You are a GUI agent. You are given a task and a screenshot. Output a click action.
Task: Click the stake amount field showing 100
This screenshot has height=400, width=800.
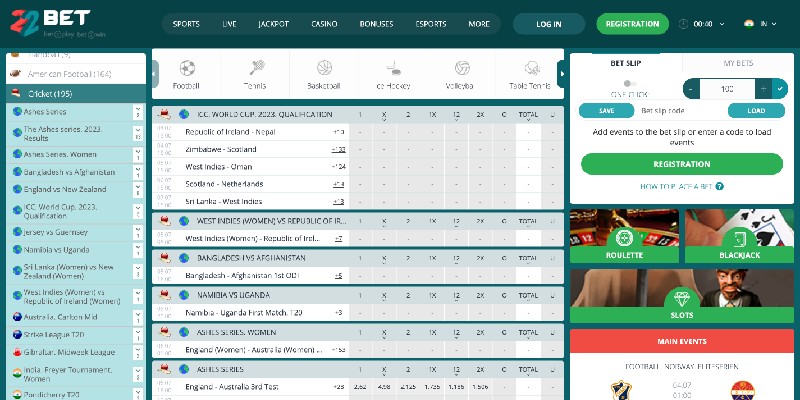click(x=728, y=89)
